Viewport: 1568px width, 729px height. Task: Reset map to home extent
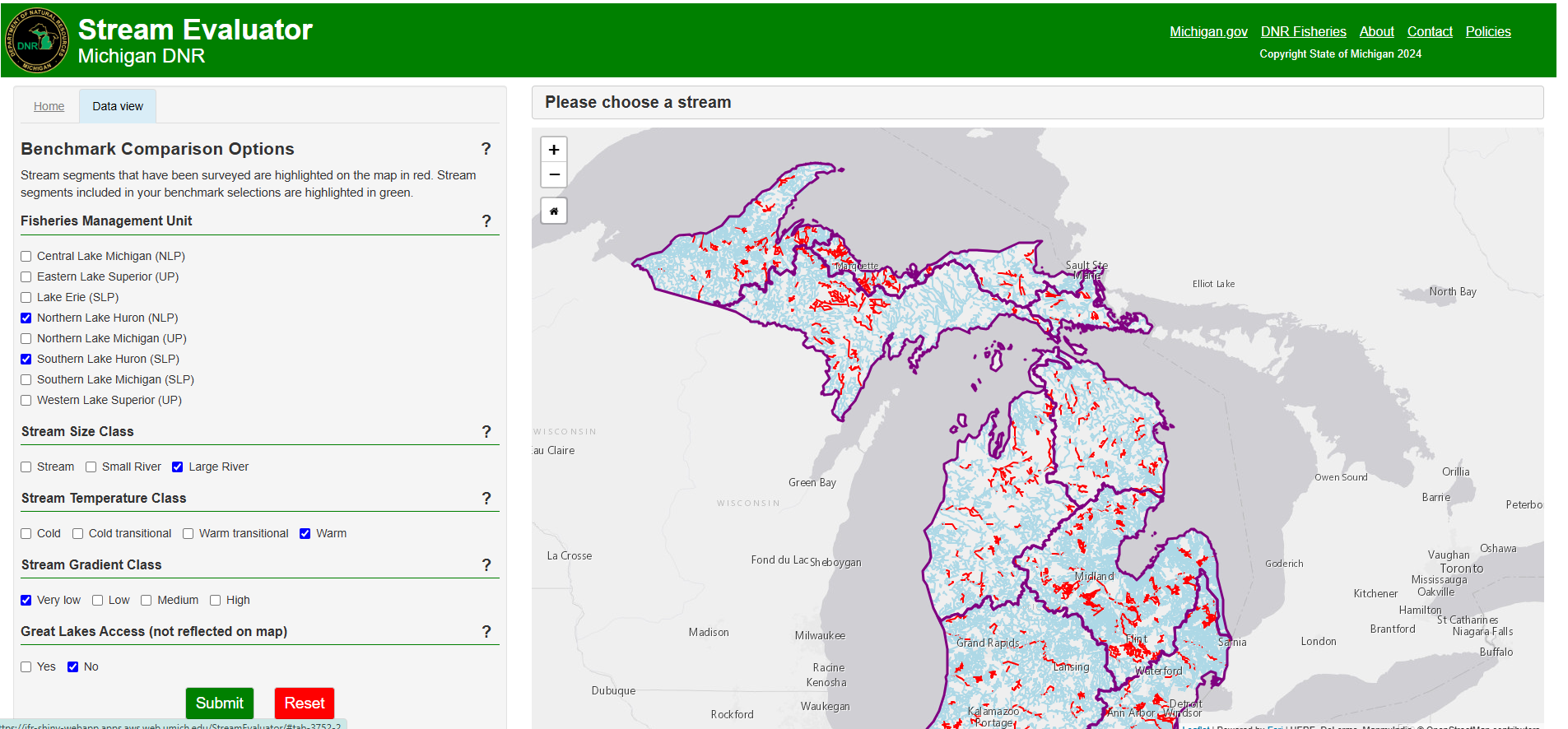click(x=554, y=211)
